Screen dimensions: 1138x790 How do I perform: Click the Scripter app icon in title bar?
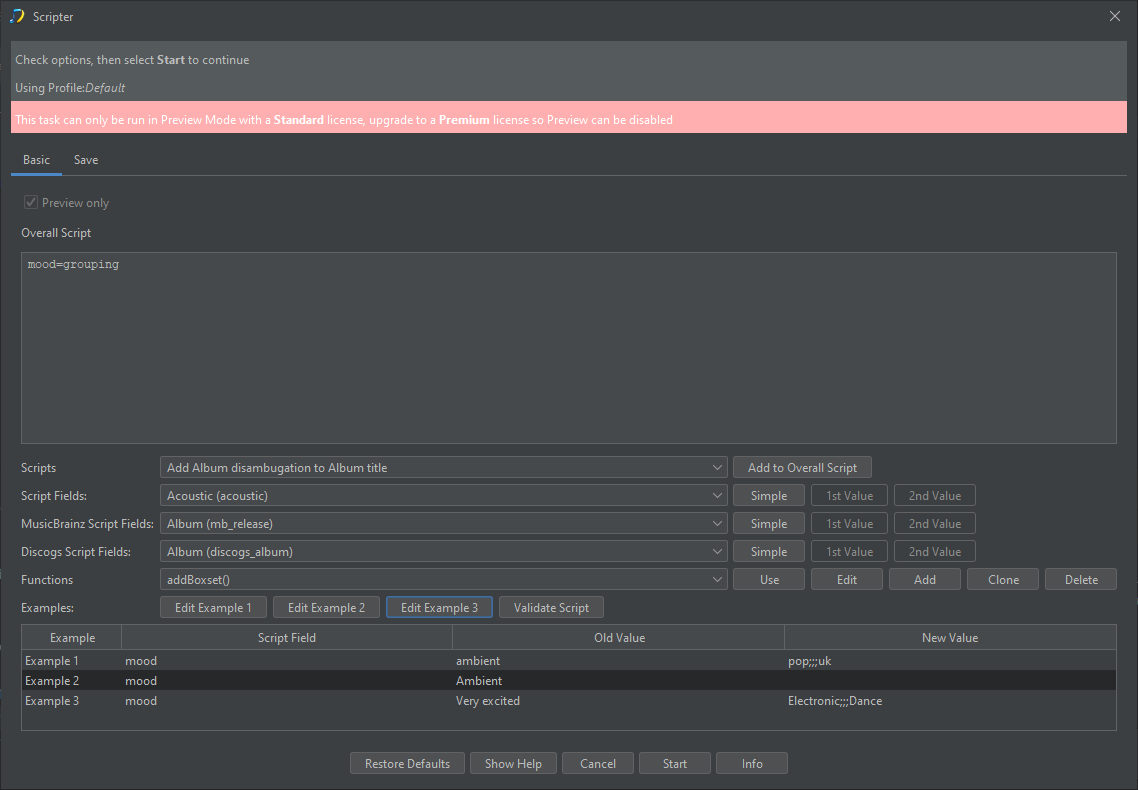click(x=17, y=16)
